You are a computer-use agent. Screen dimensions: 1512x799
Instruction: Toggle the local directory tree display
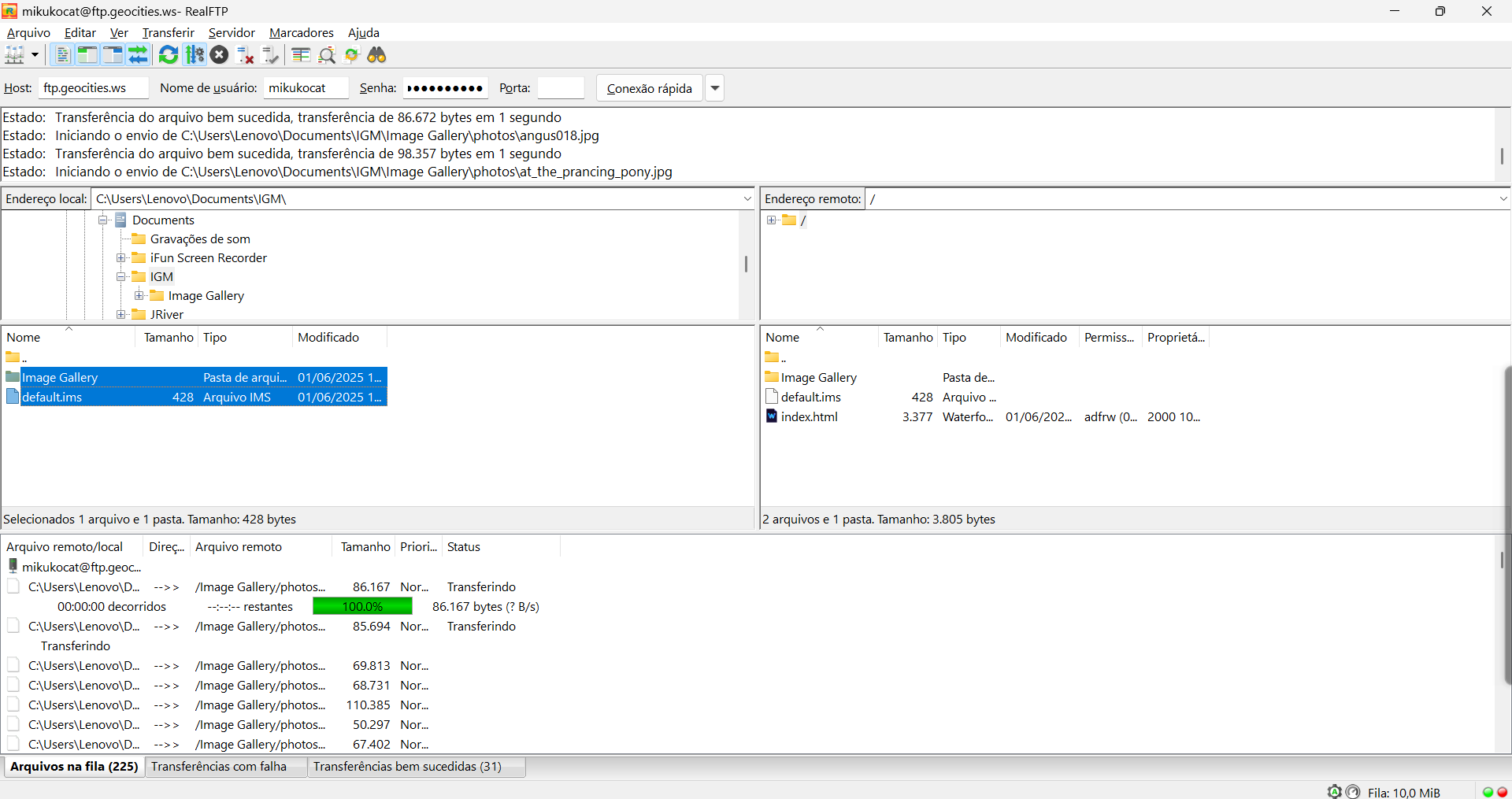[x=87, y=55]
